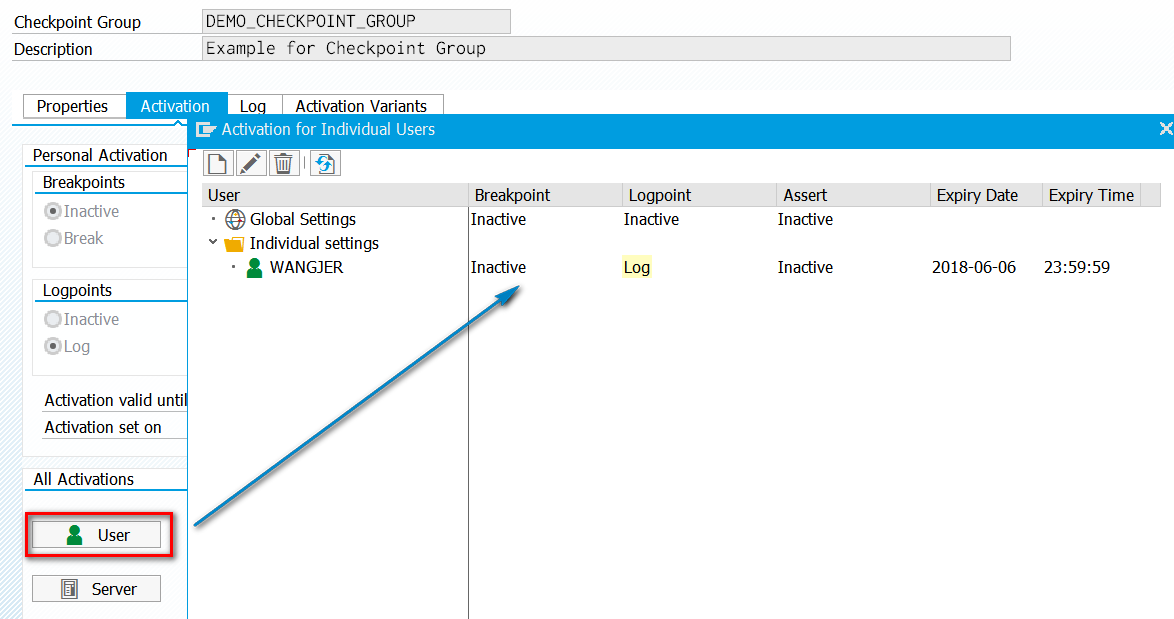Open the Properties tab
The image size is (1174, 619).
click(x=73, y=106)
